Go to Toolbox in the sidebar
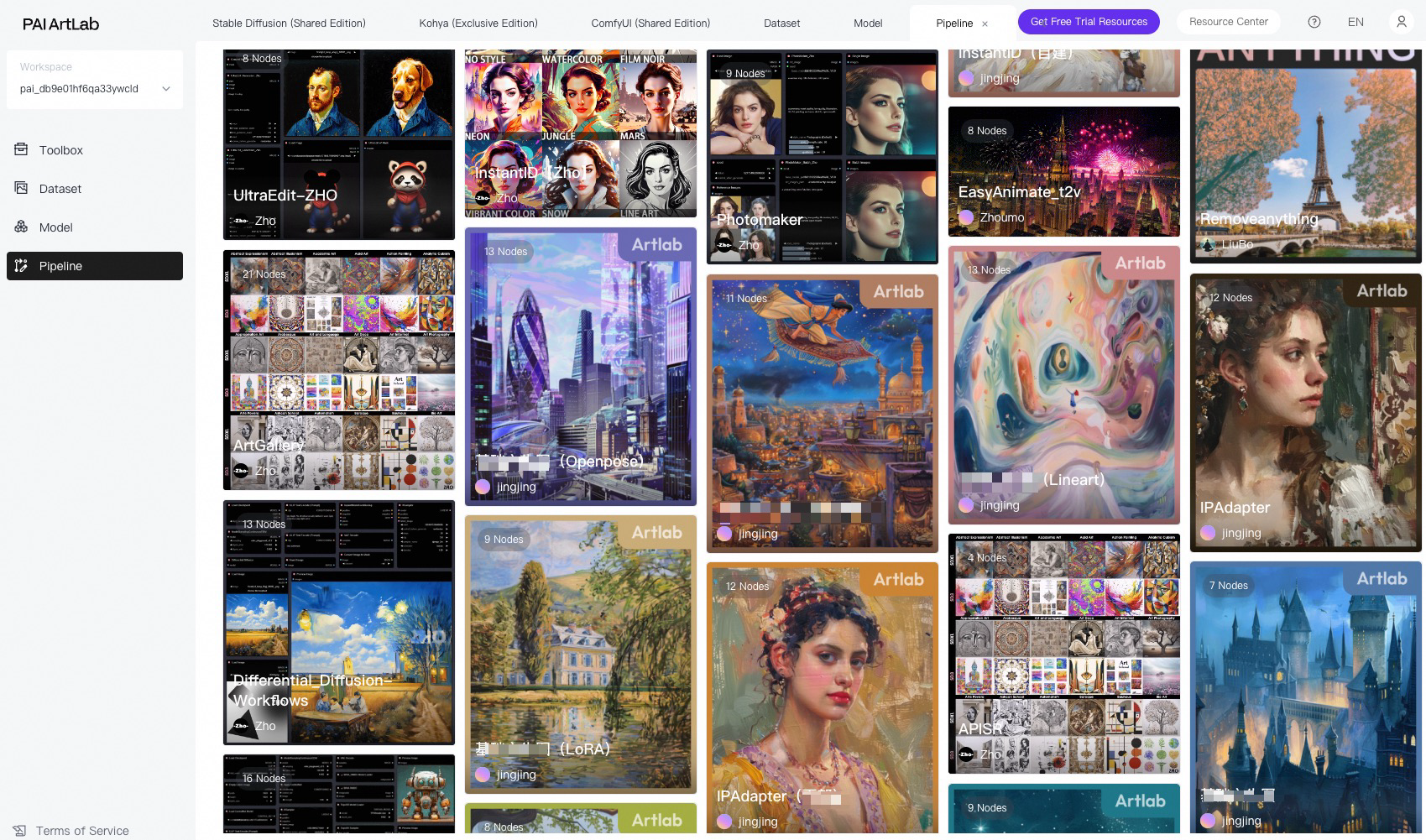This screenshot has height=840, width=1426. pos(95,149)
